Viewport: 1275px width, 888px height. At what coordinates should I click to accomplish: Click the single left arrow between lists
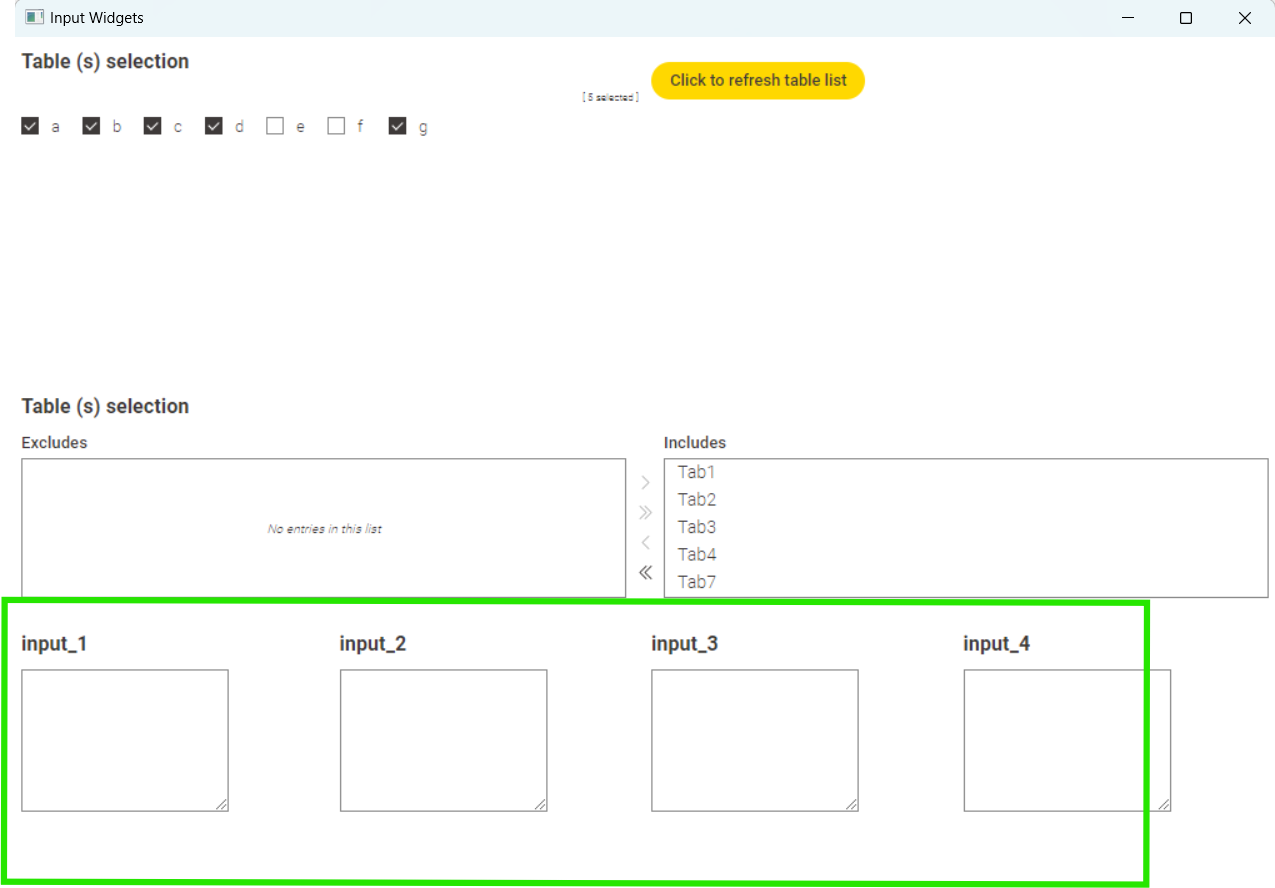click(x=645, y=543)
